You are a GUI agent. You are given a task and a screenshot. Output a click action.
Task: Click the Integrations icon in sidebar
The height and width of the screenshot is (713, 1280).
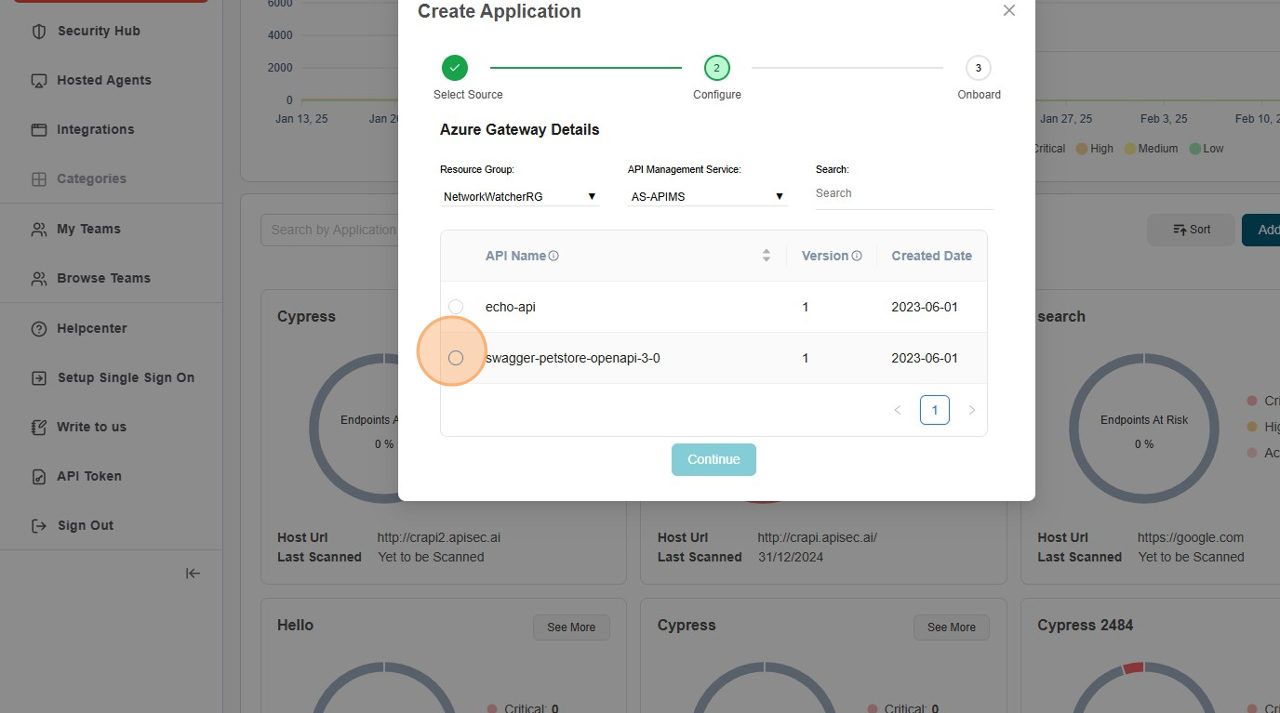pyautogui.click(x=39, y=130)
